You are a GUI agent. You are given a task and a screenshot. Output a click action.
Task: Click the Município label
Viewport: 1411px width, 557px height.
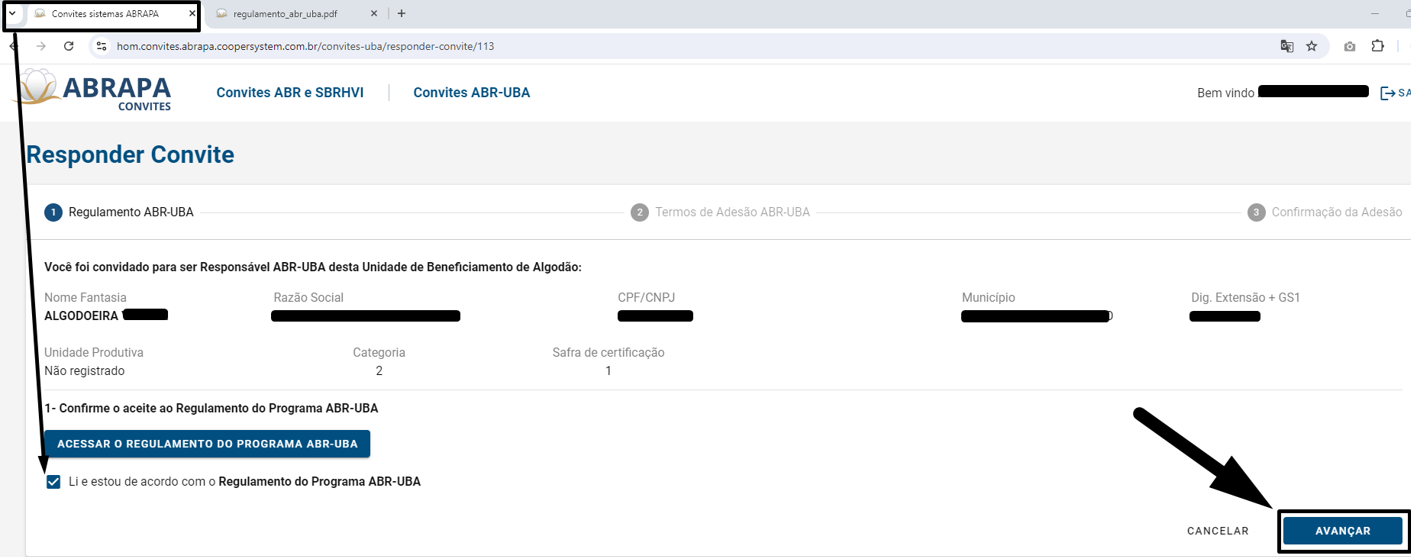[988, 298]
